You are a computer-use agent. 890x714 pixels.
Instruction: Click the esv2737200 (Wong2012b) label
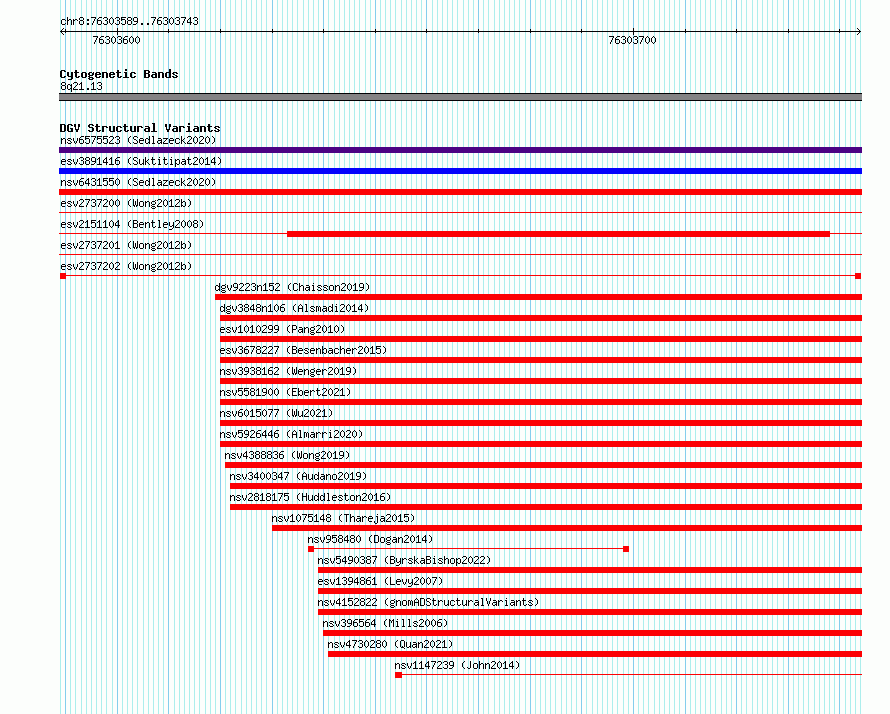(126, 203)
